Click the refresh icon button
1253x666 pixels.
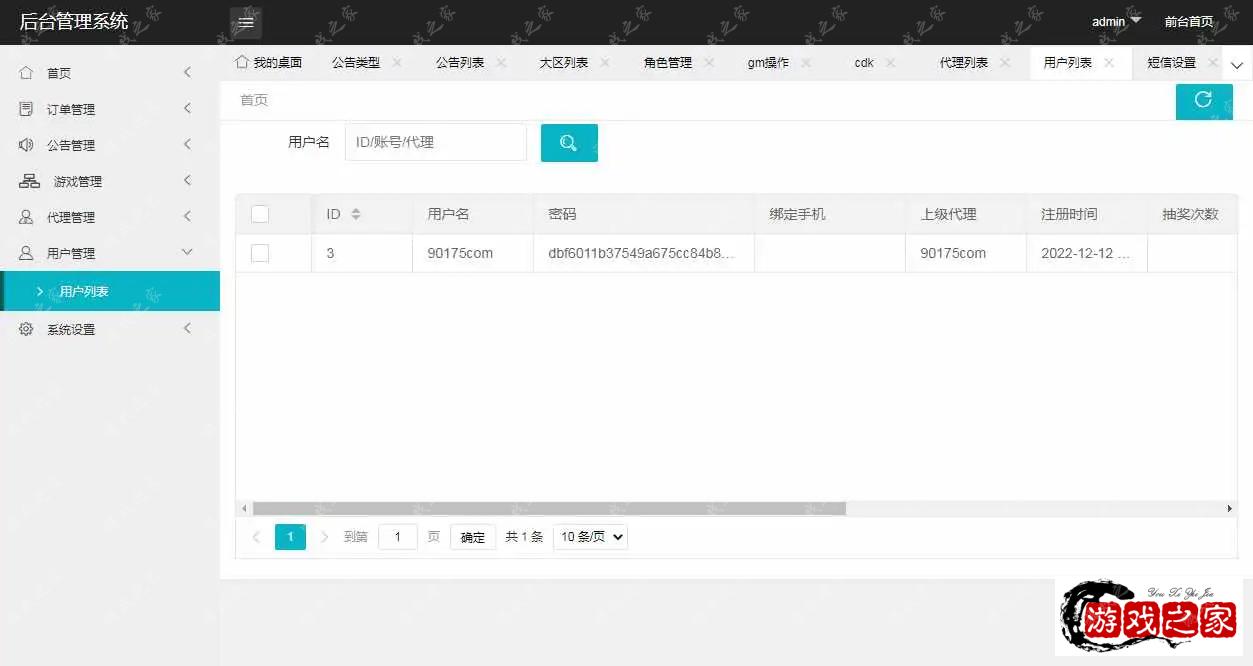[x=1204, y=101]
